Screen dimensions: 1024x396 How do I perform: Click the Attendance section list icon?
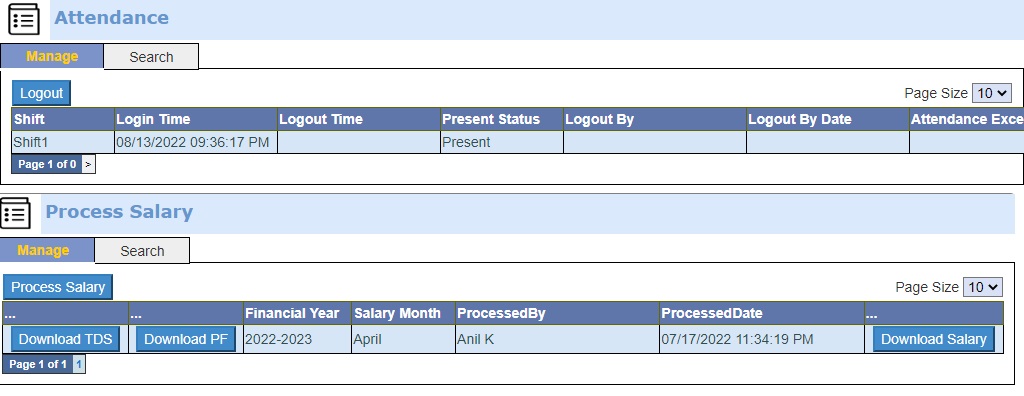click(24, 18)
